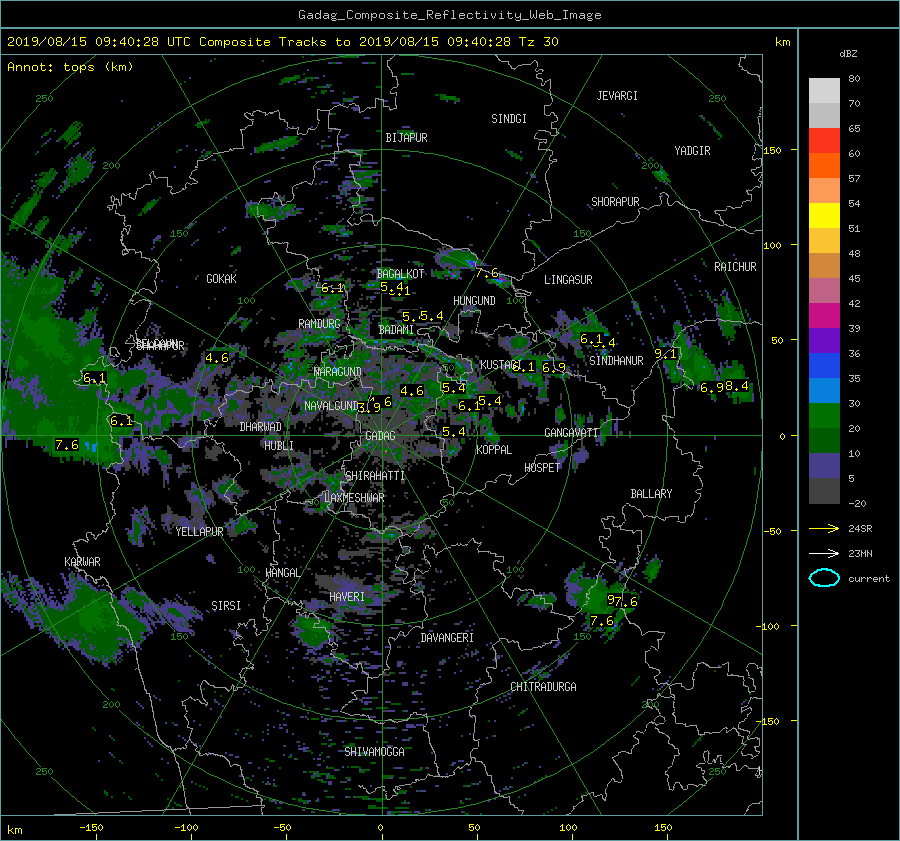Click the LINGASUR city label
The height and width of the screenshot is (841, 900).
[x=568, y=280]
